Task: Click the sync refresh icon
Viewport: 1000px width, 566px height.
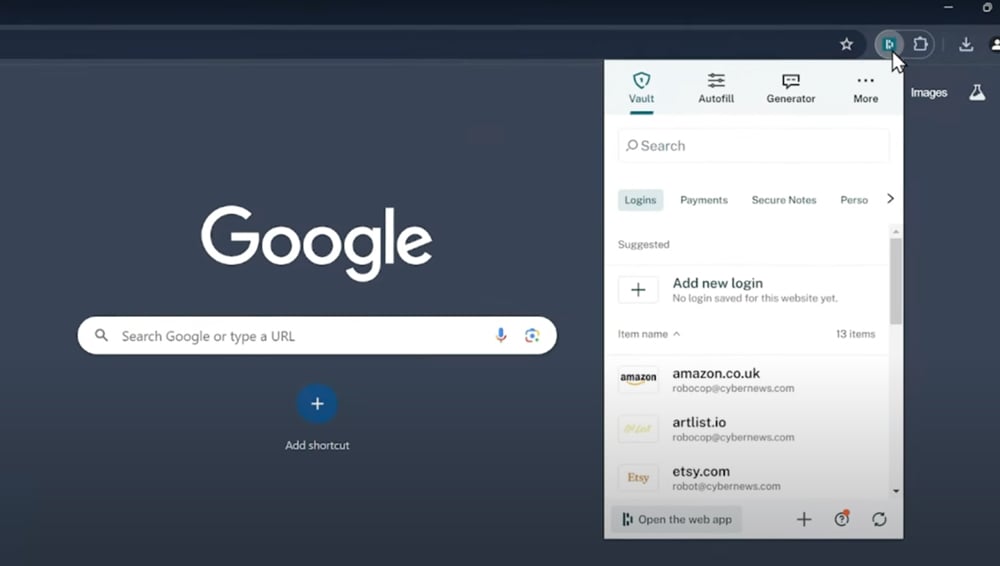Action: tap(879, 519)
